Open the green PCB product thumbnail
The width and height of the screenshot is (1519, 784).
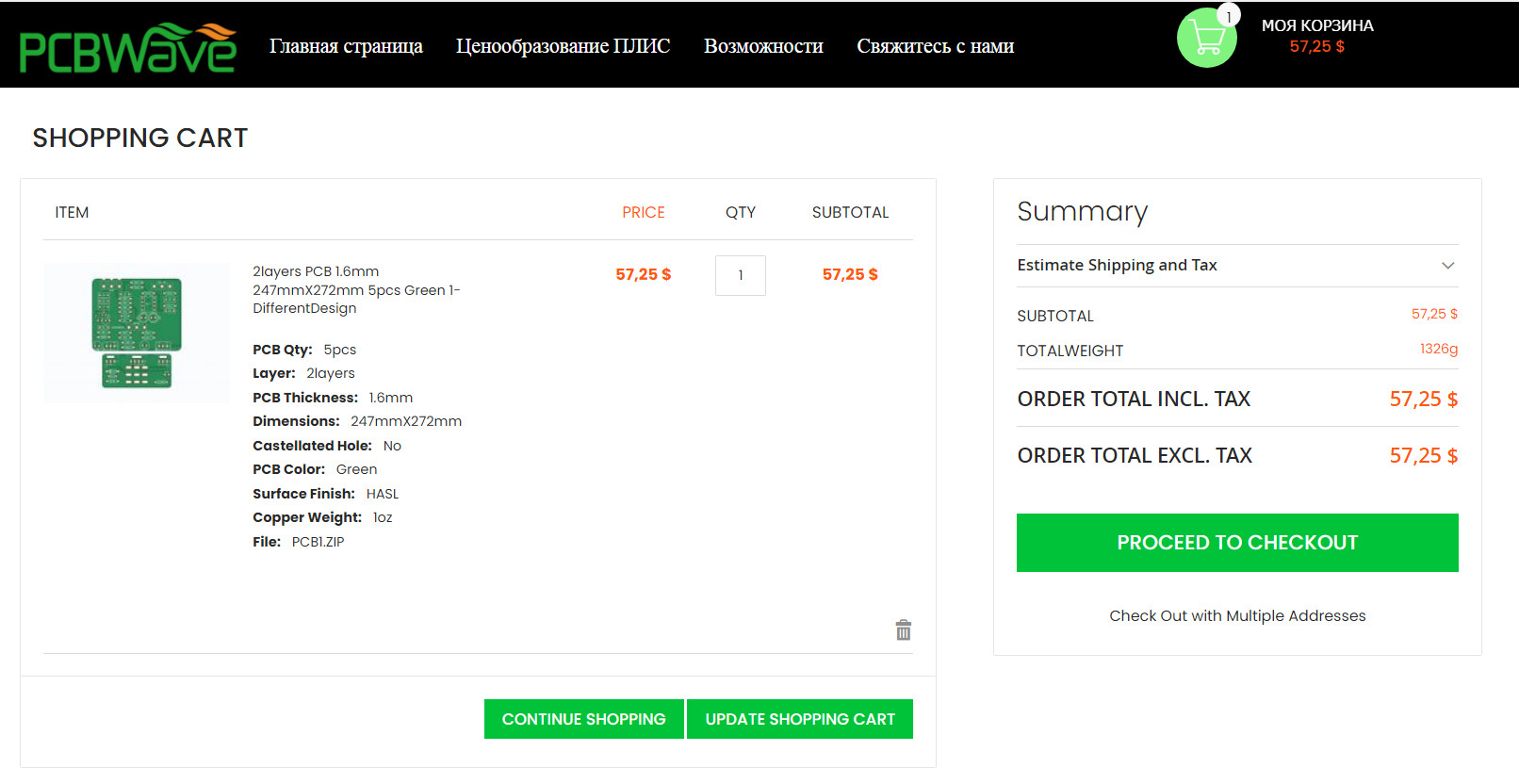[137, 332]
